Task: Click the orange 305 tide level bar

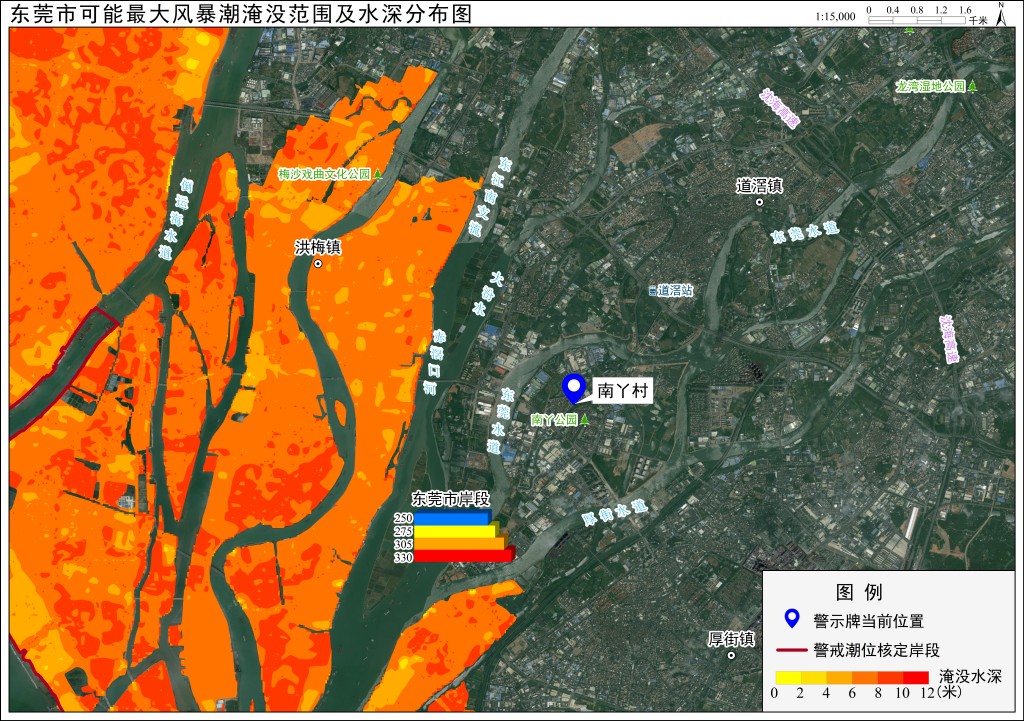Action: [x=461, y=543]
